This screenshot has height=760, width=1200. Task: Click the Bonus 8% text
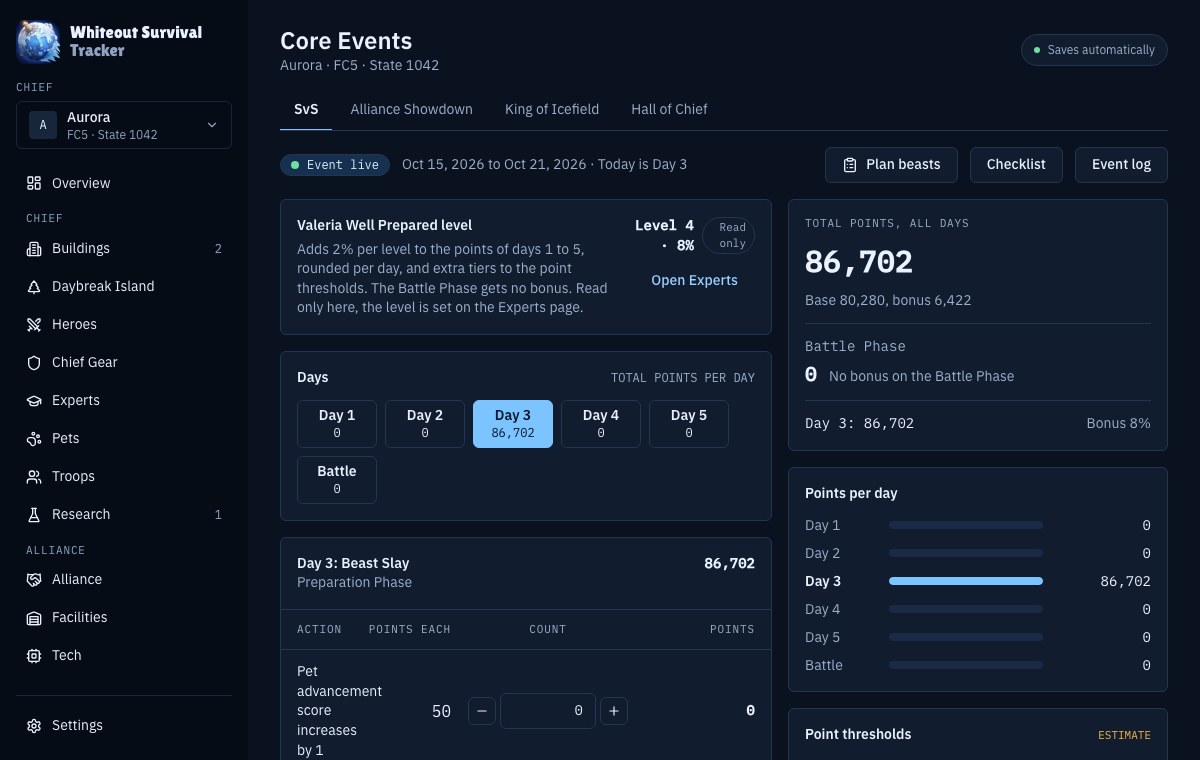1118,423
